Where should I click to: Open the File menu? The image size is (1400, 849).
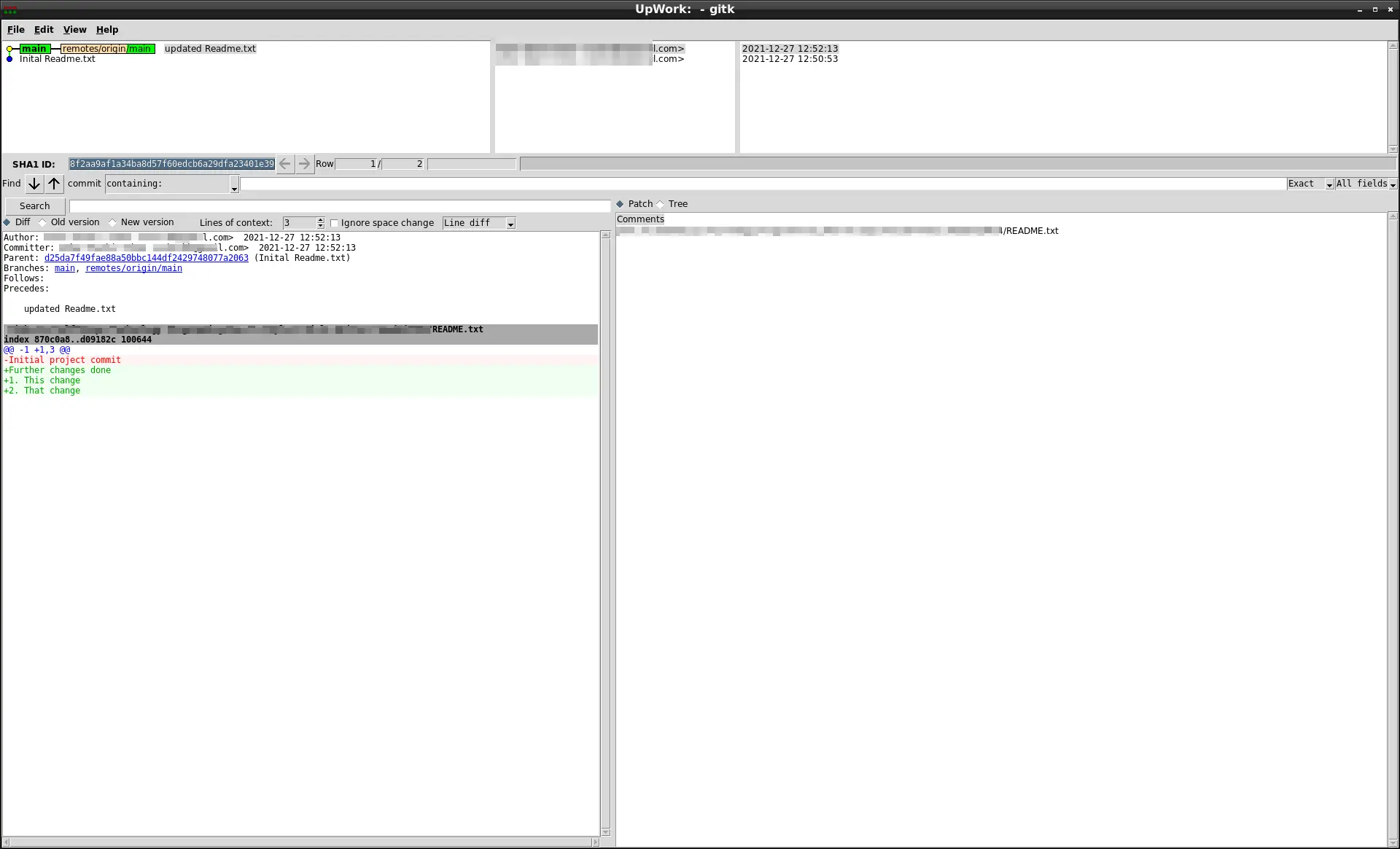(16, 29)
